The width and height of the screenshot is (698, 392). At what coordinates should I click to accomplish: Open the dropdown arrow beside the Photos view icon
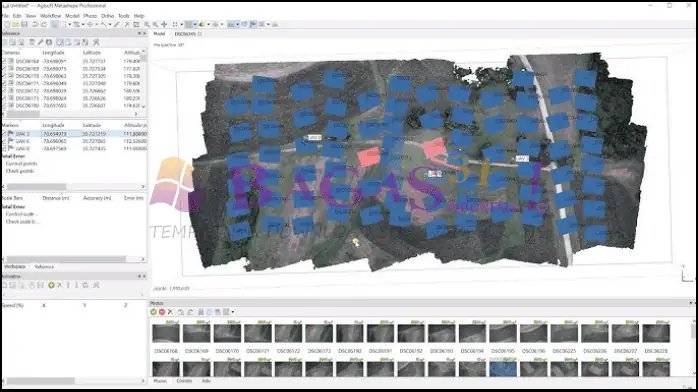[232, 312]
